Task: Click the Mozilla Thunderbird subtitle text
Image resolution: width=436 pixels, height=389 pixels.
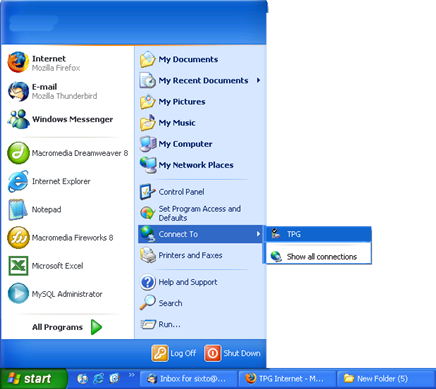Action: [64, 96]
